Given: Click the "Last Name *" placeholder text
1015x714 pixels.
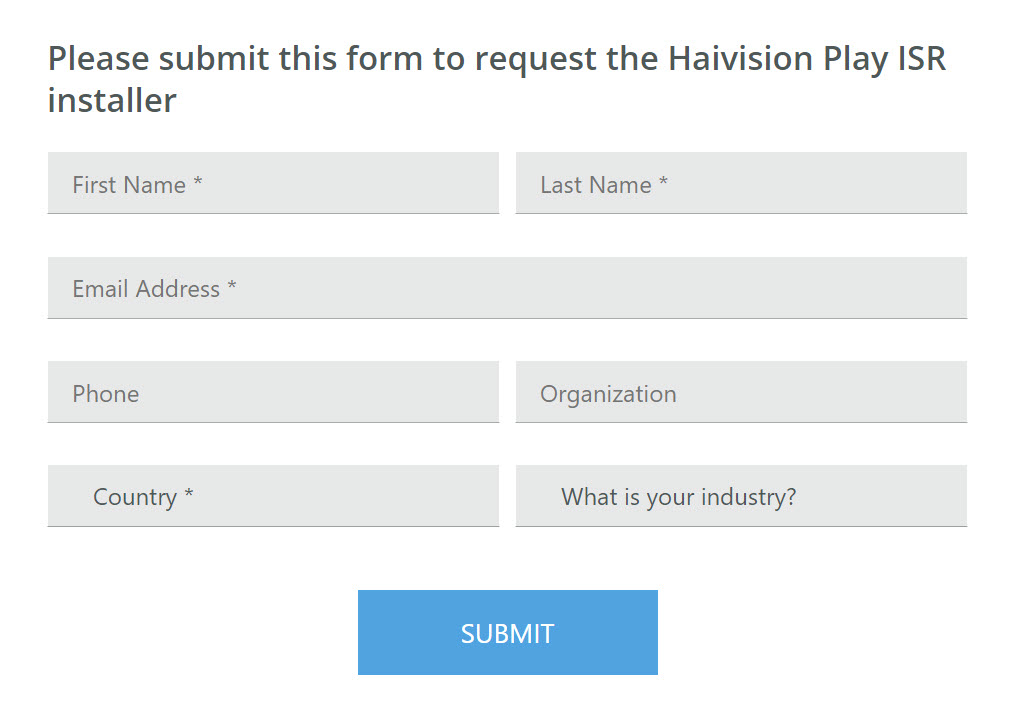Looking at the screenshot, I should point(604,185).
